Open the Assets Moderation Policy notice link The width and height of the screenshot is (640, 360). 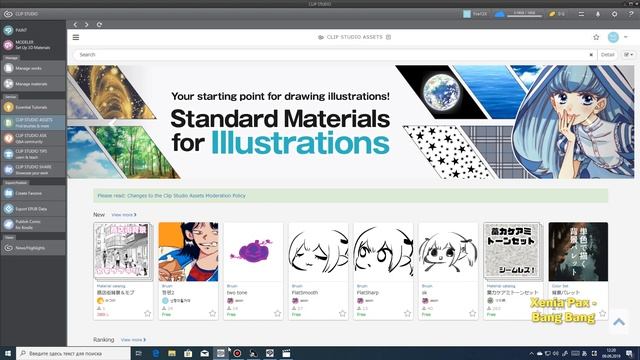tap(171, 196)
